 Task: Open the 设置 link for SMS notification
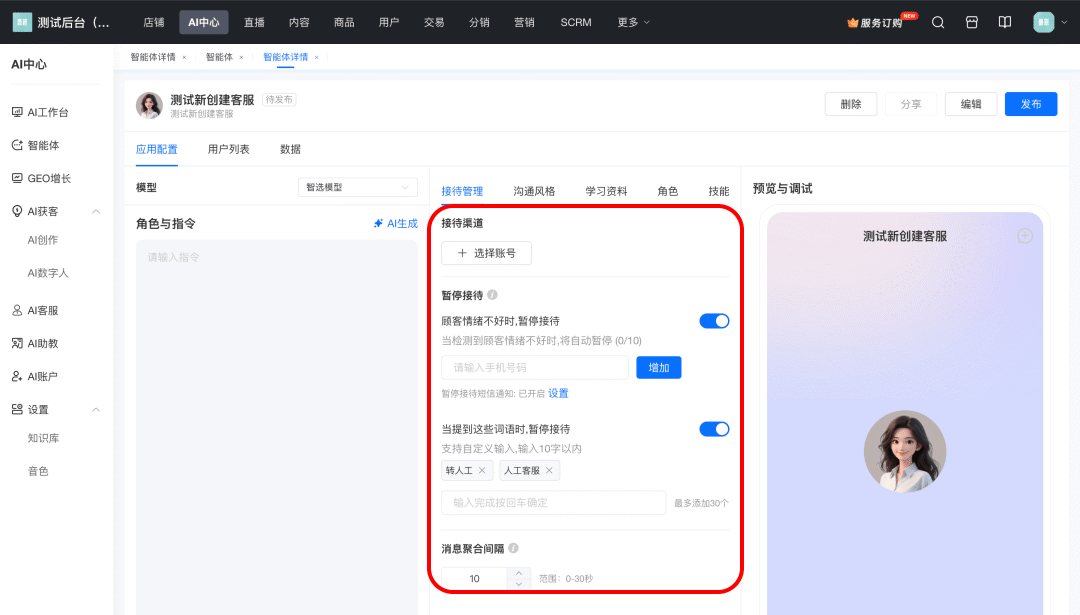pos(558,393)
